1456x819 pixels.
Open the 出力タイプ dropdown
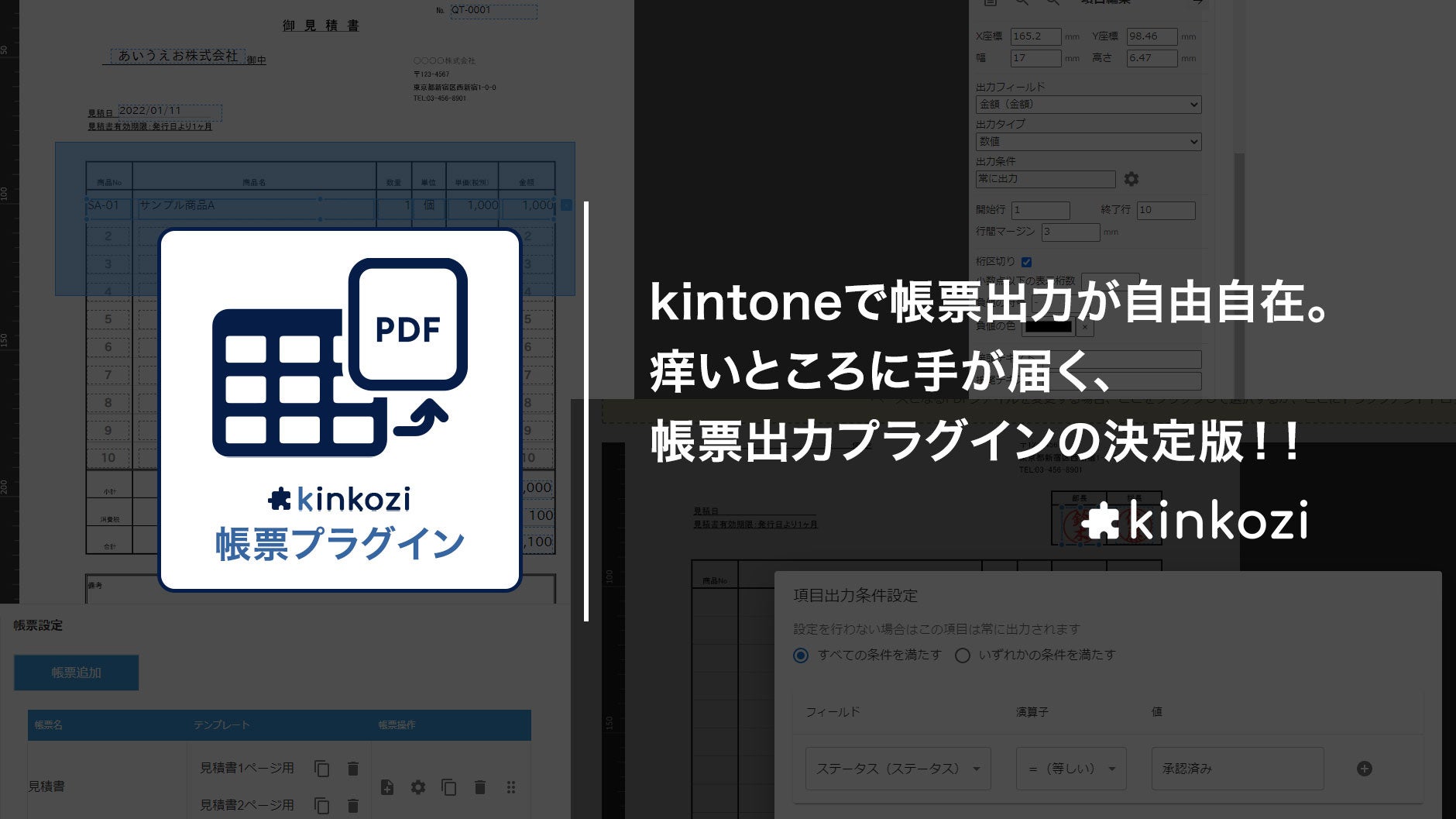pyautogui.click(x=1088, y=142)
